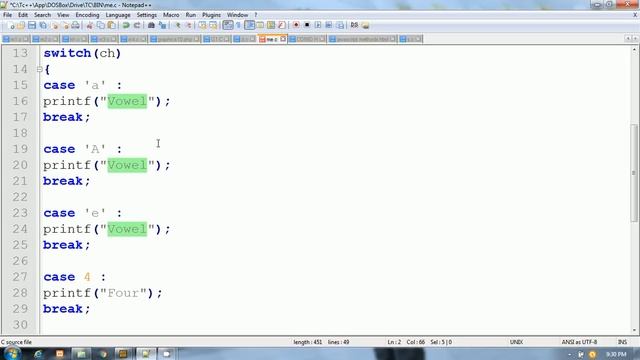
Task: Toggle the Function List panel icon
Action: [x=282, y=25]
